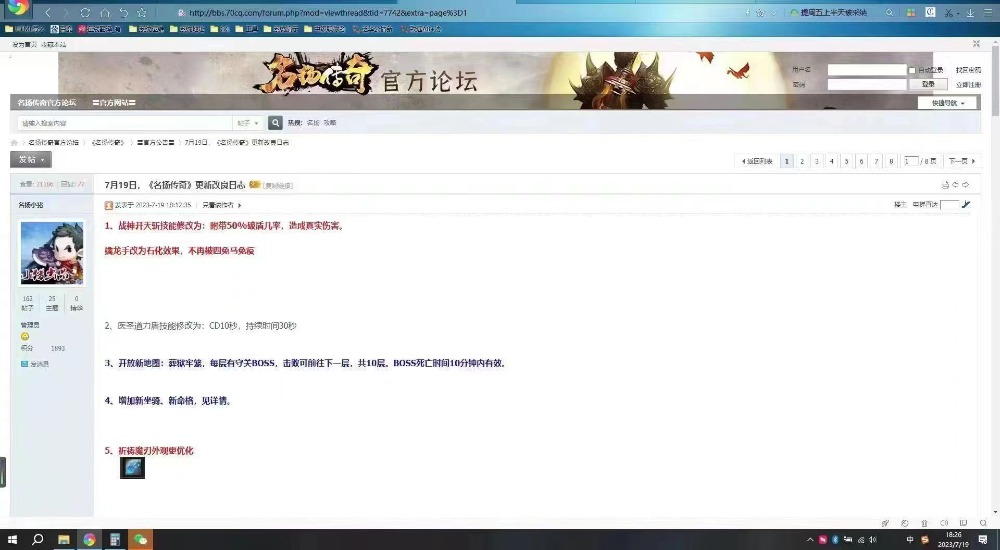Click the previous post arrow beside print icon

point(955,185)
